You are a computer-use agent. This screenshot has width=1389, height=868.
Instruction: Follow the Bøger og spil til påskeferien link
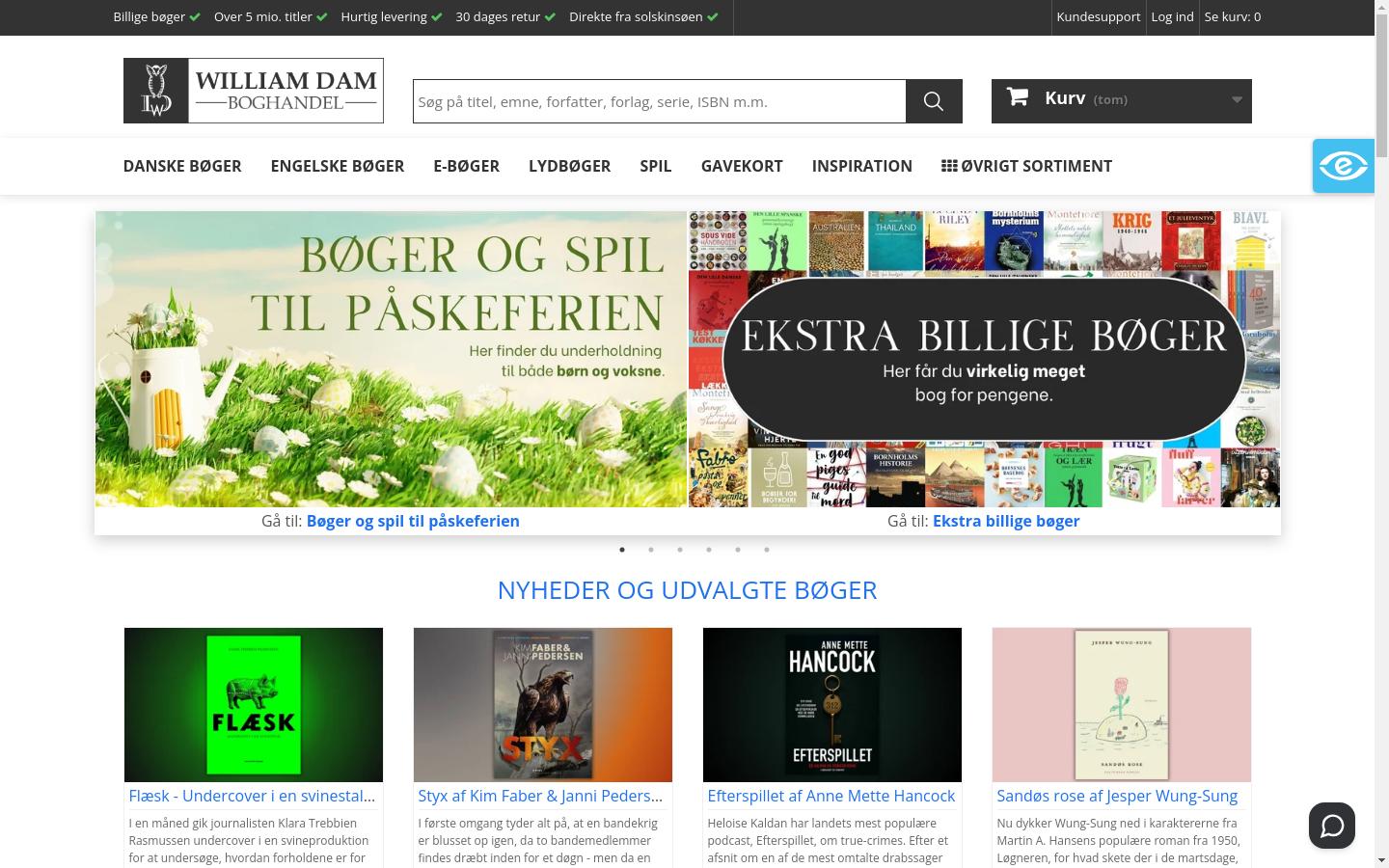pyautogui.click(x=413, y=521)
